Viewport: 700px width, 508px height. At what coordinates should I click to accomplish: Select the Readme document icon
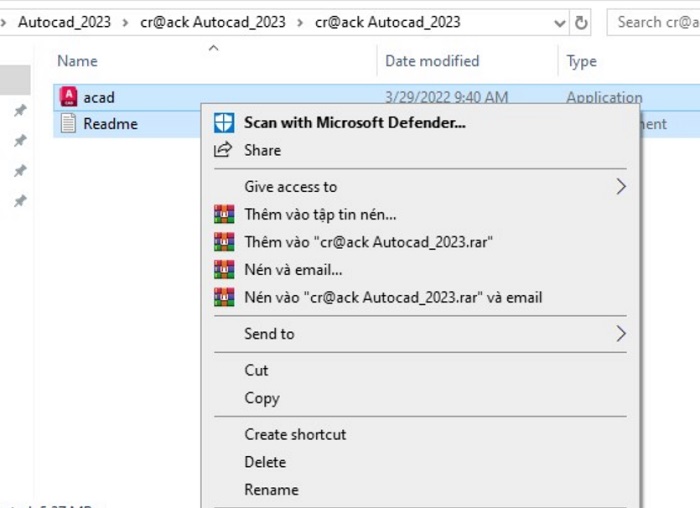[x=68, y=123]
